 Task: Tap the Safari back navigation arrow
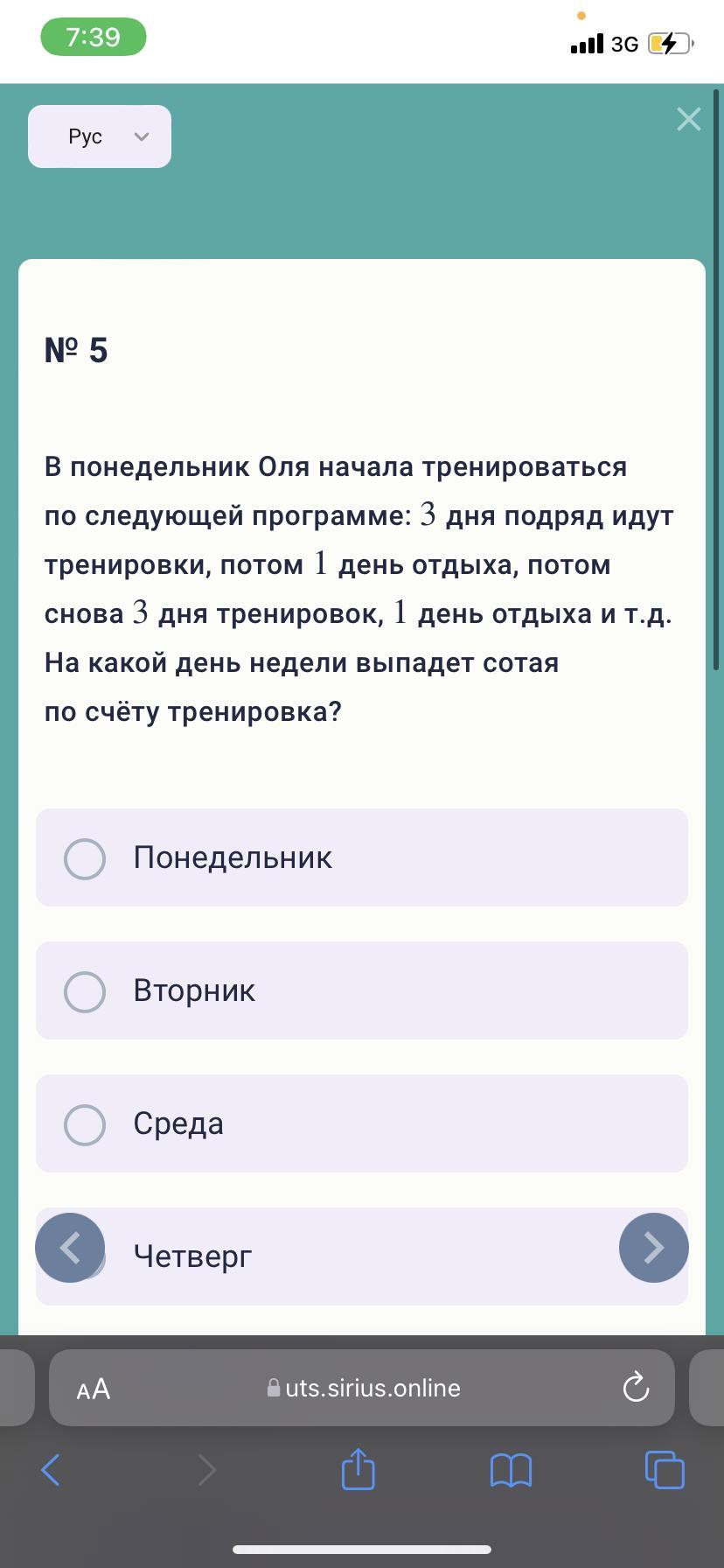coord(51,1470)
